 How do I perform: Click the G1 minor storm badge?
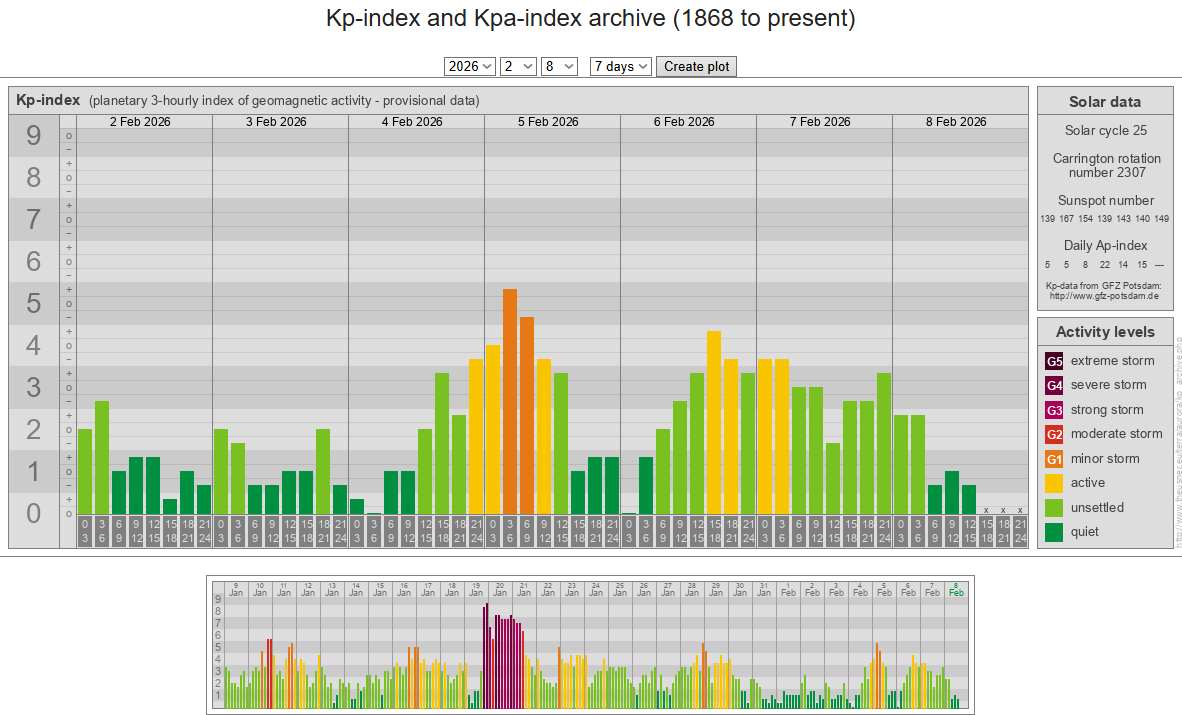click(x=1054, y=459)
